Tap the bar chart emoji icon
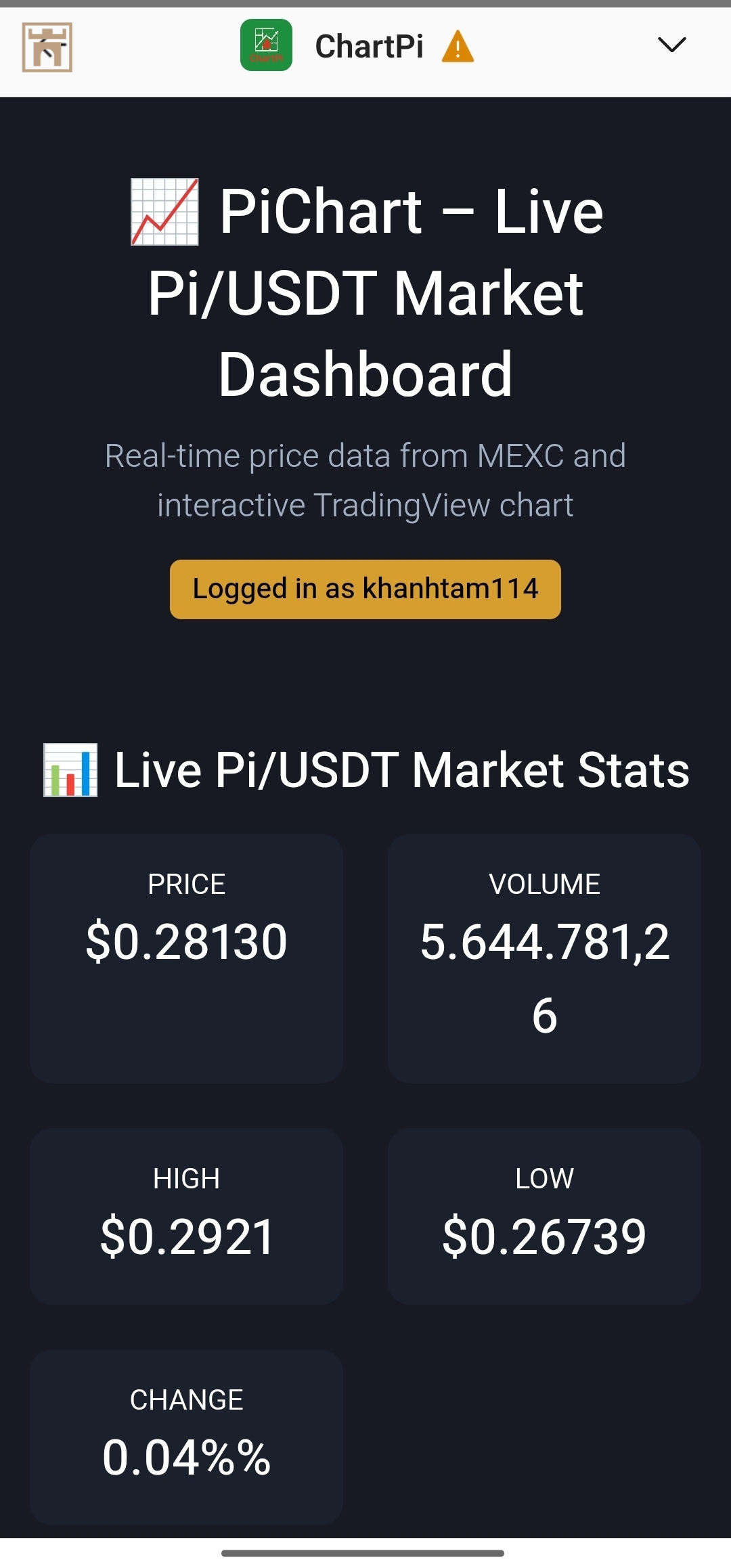 (x=70, y=770)
